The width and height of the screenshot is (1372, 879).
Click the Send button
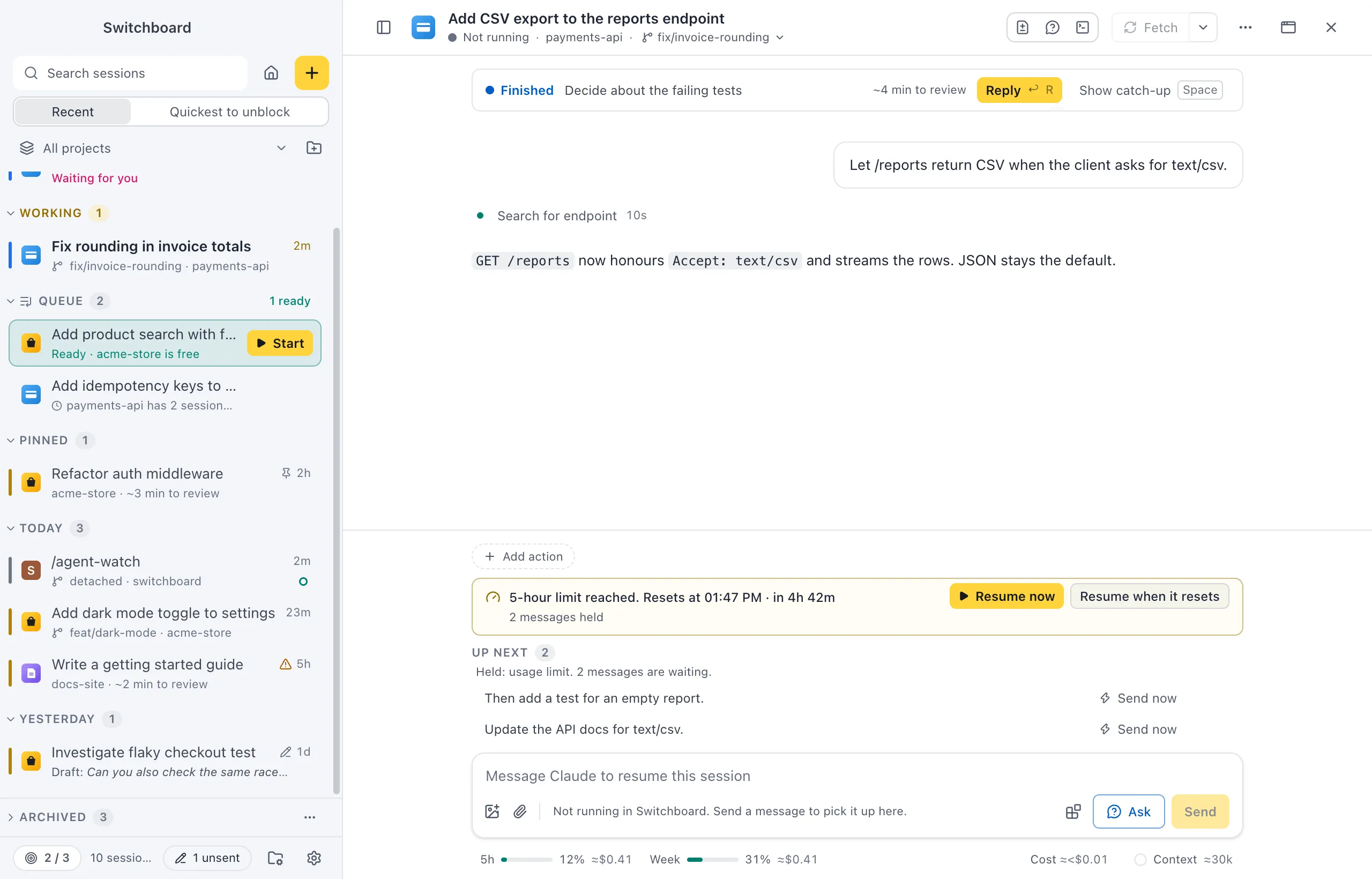pyautogui.click(x=1200, y=811)
